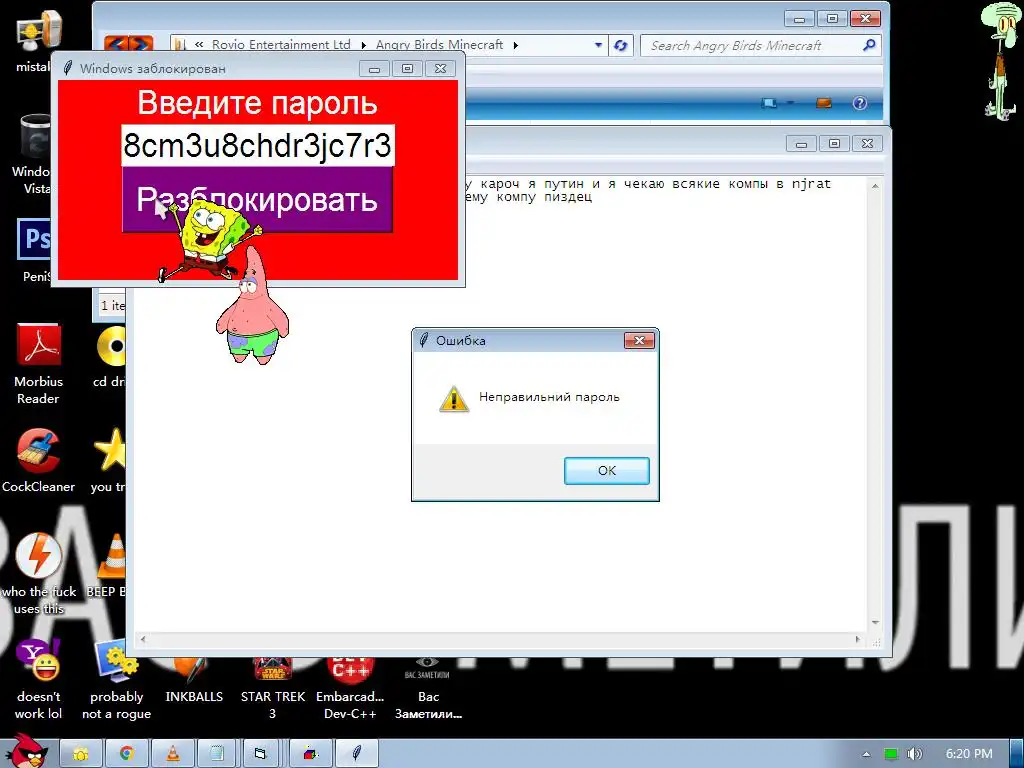The image size is (1024, 768).
Task: Change Explorer view with the views icon
Action: (x=769, y=103)
